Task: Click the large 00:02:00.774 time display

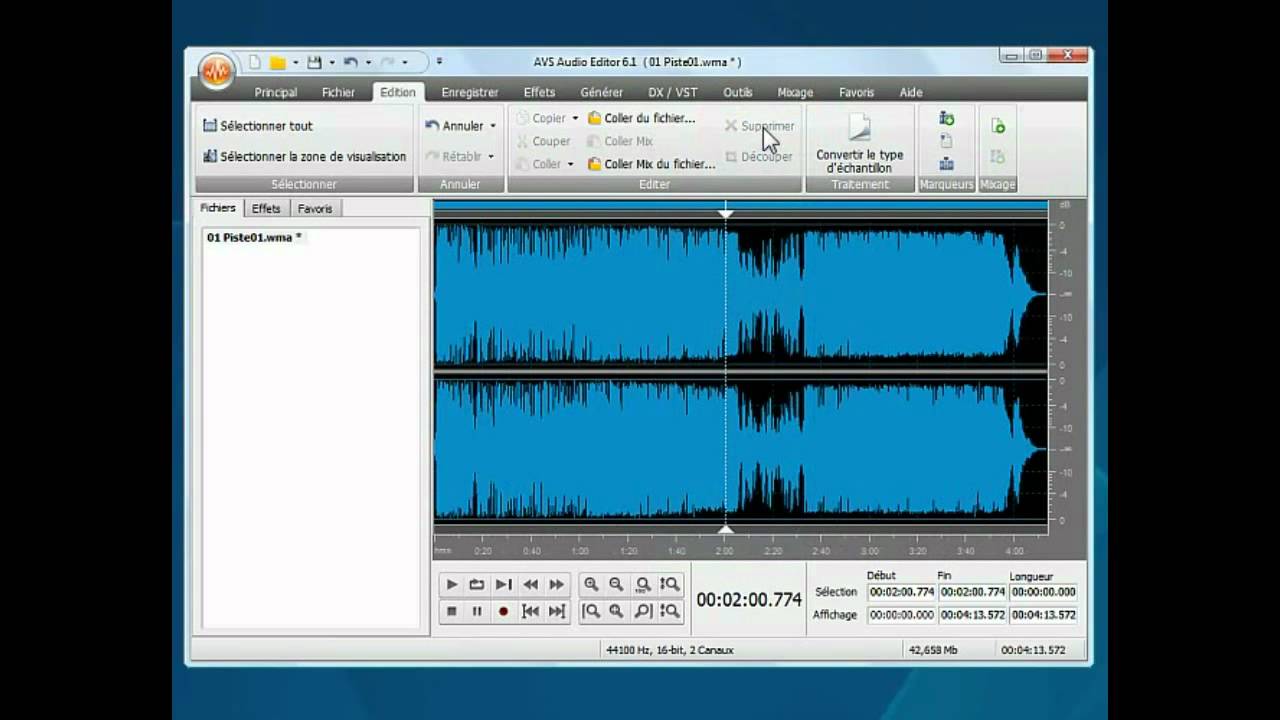Action: (x=749, y=600)
